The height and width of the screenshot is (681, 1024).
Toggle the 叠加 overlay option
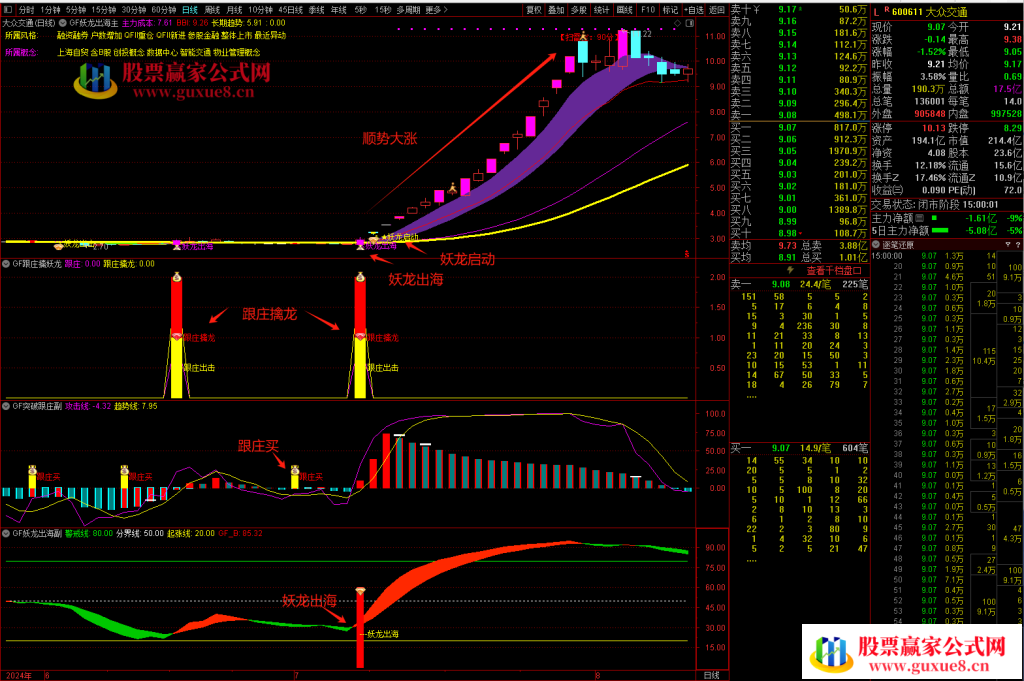click(x=556, y=9)
